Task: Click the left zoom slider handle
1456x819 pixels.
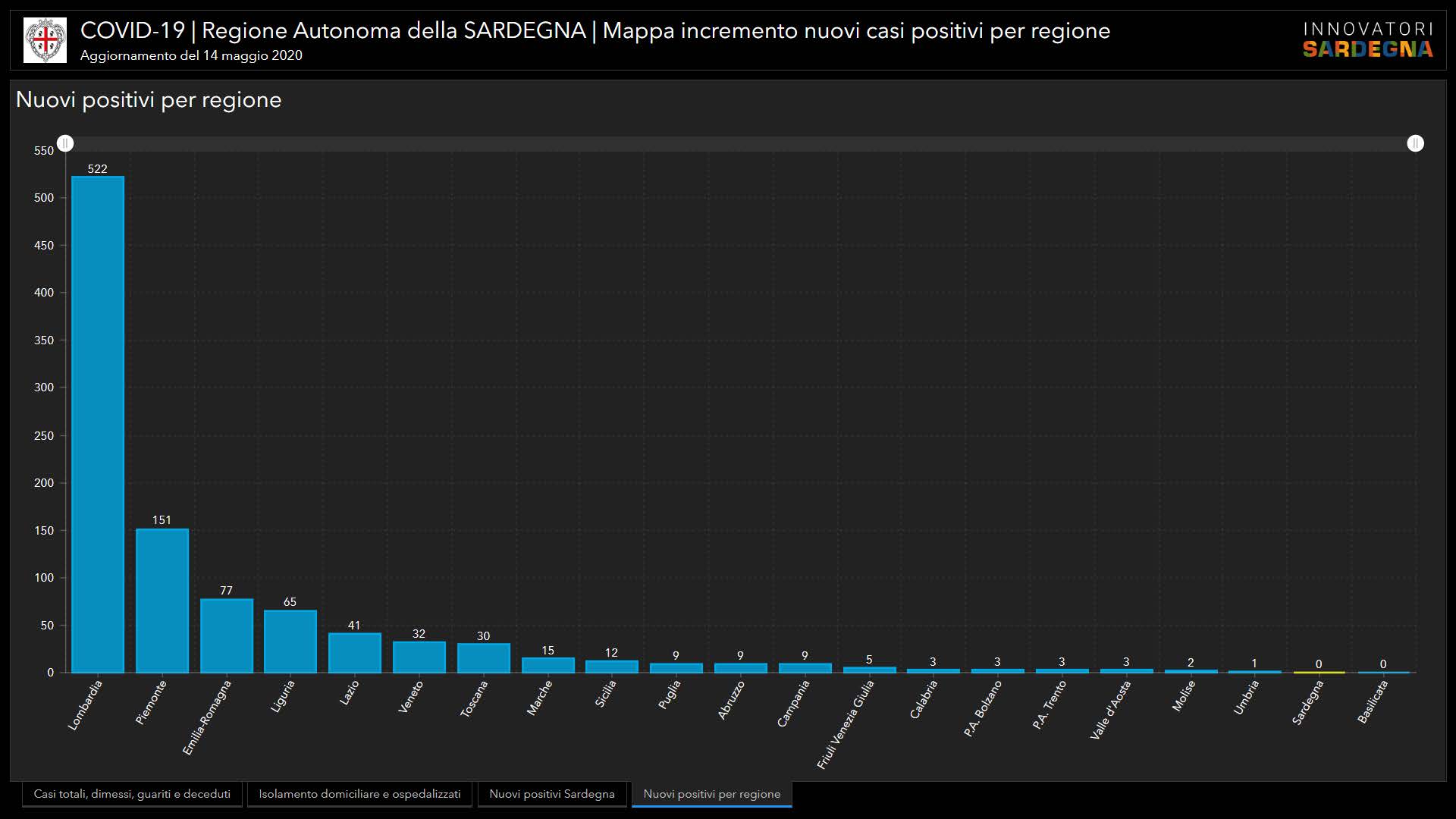Action: point(66,143)
